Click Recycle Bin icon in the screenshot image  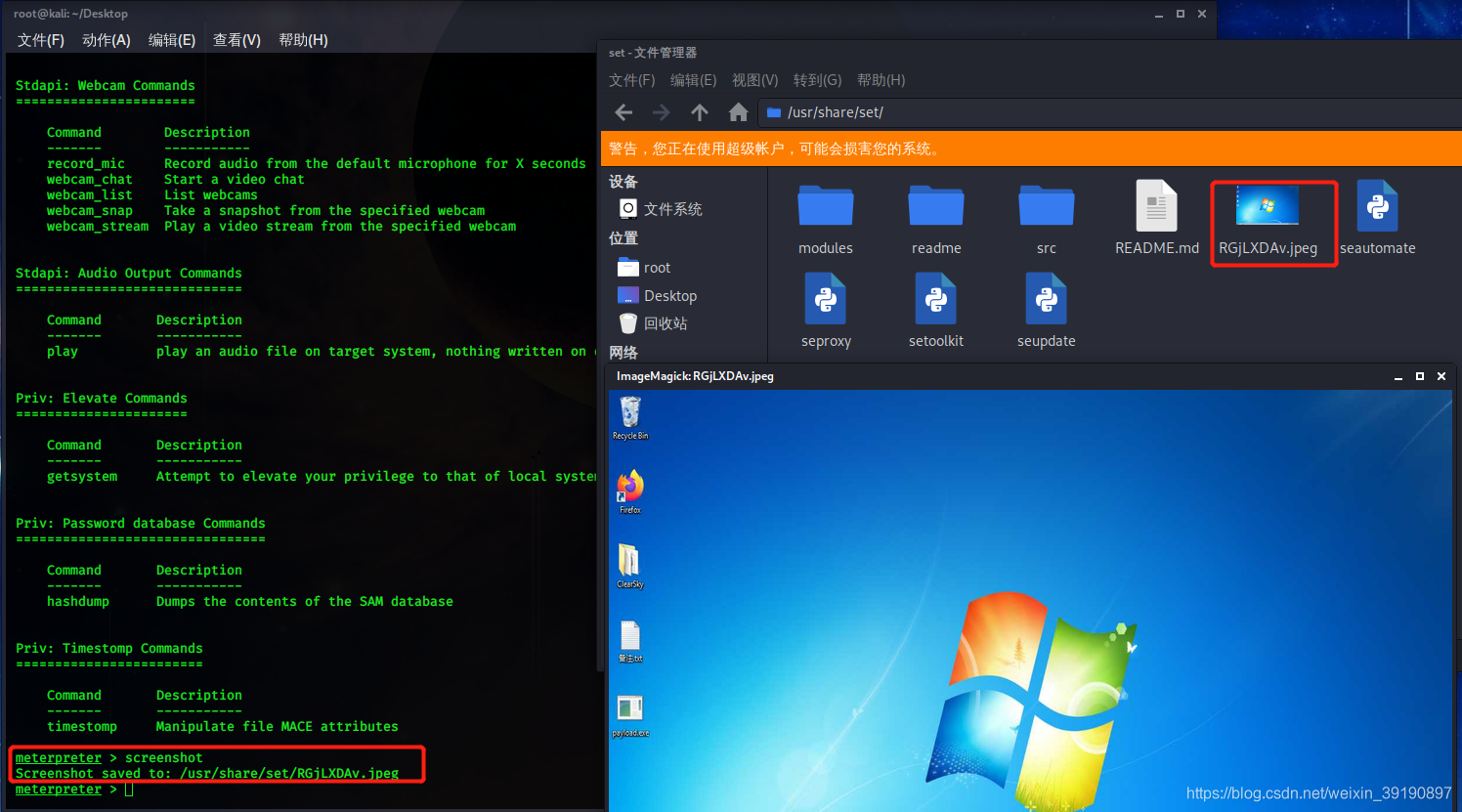630,418
